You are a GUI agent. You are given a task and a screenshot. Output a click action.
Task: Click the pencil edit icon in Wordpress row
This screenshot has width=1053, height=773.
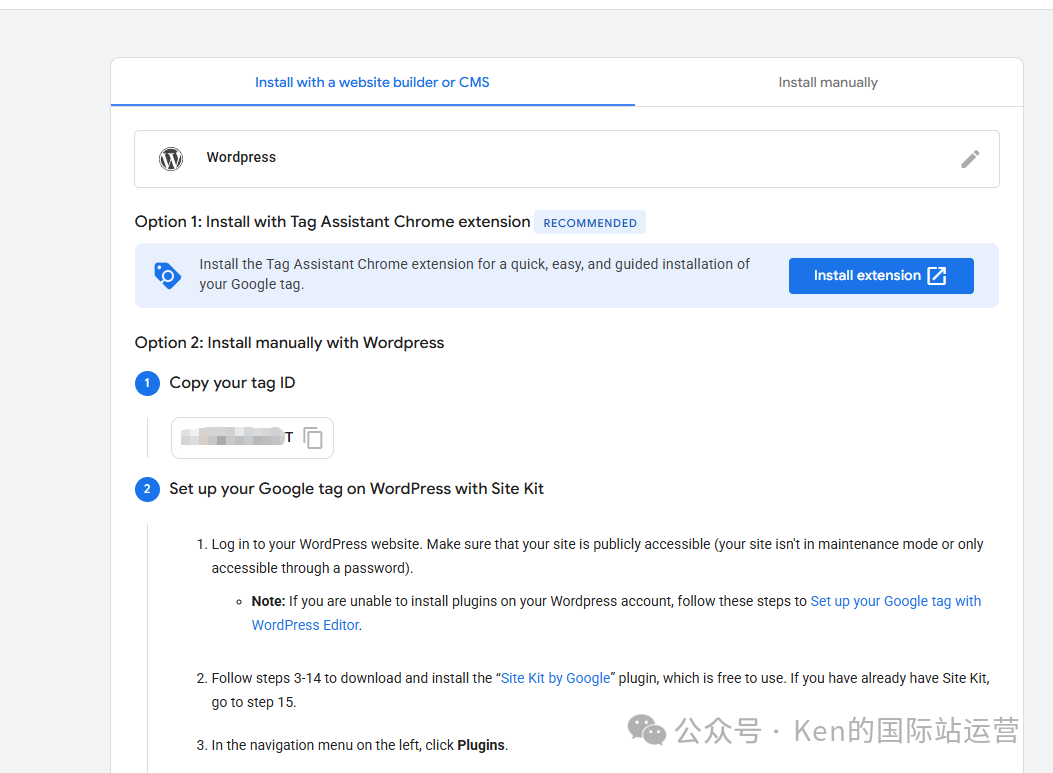970,159
